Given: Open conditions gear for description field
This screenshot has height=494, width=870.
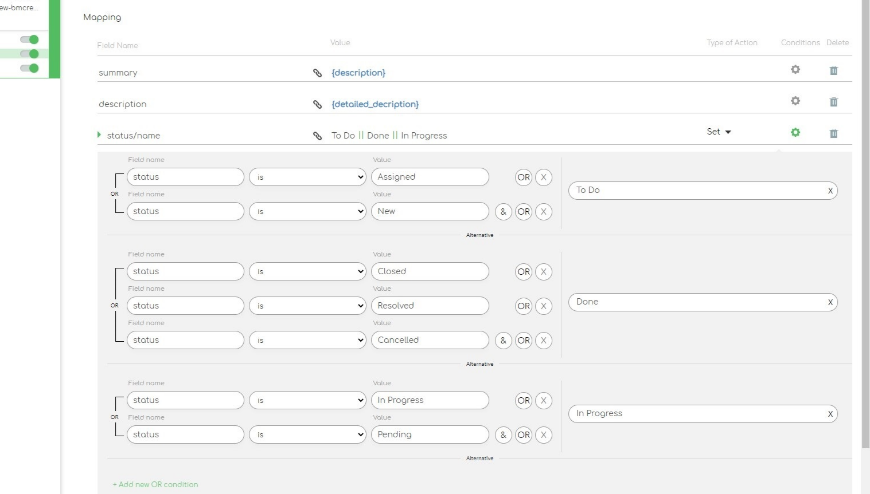Looking at the screenshot, I should (x=795, y=101).
